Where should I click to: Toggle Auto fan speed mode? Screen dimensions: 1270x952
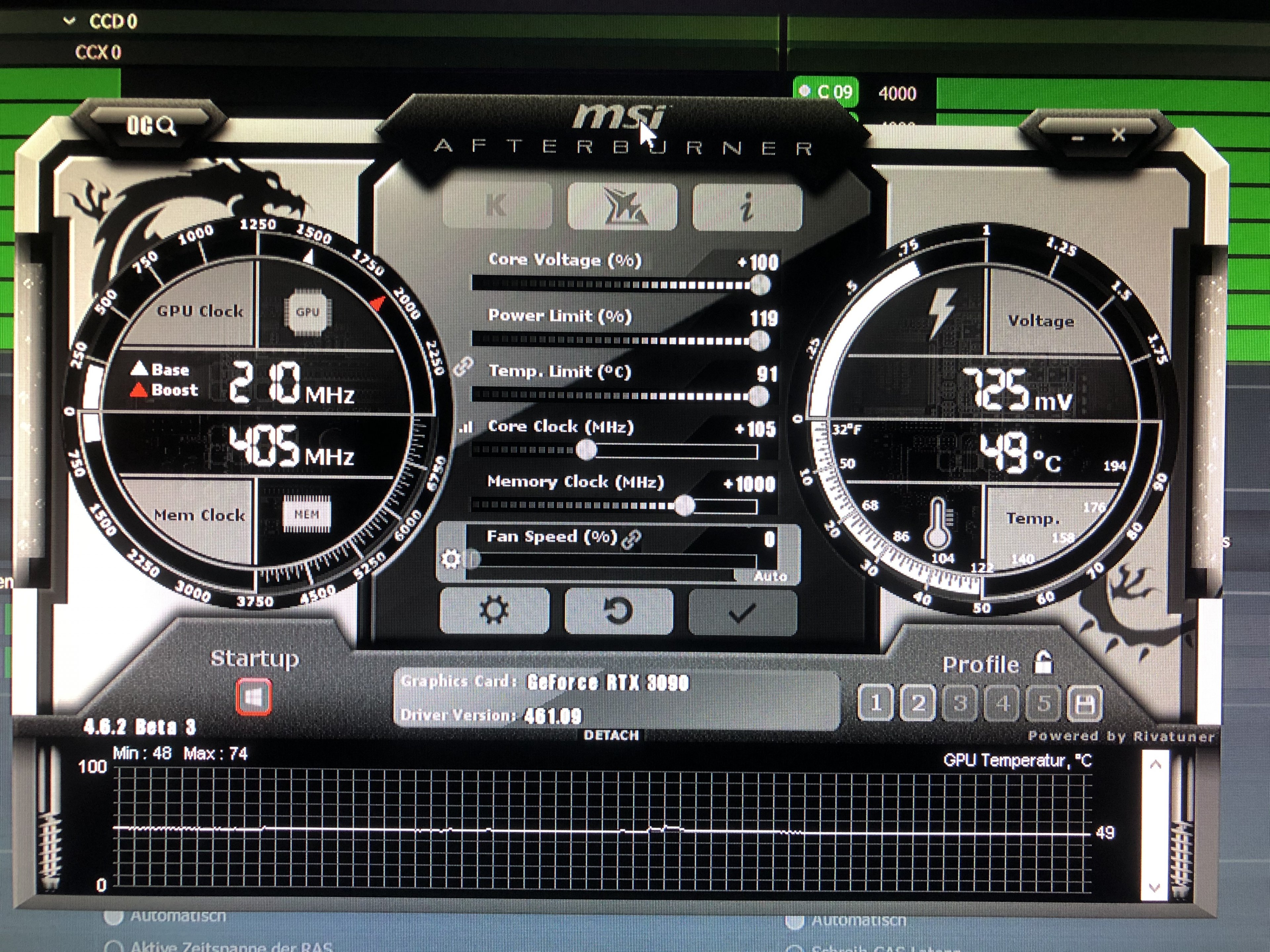pos(770,576)
